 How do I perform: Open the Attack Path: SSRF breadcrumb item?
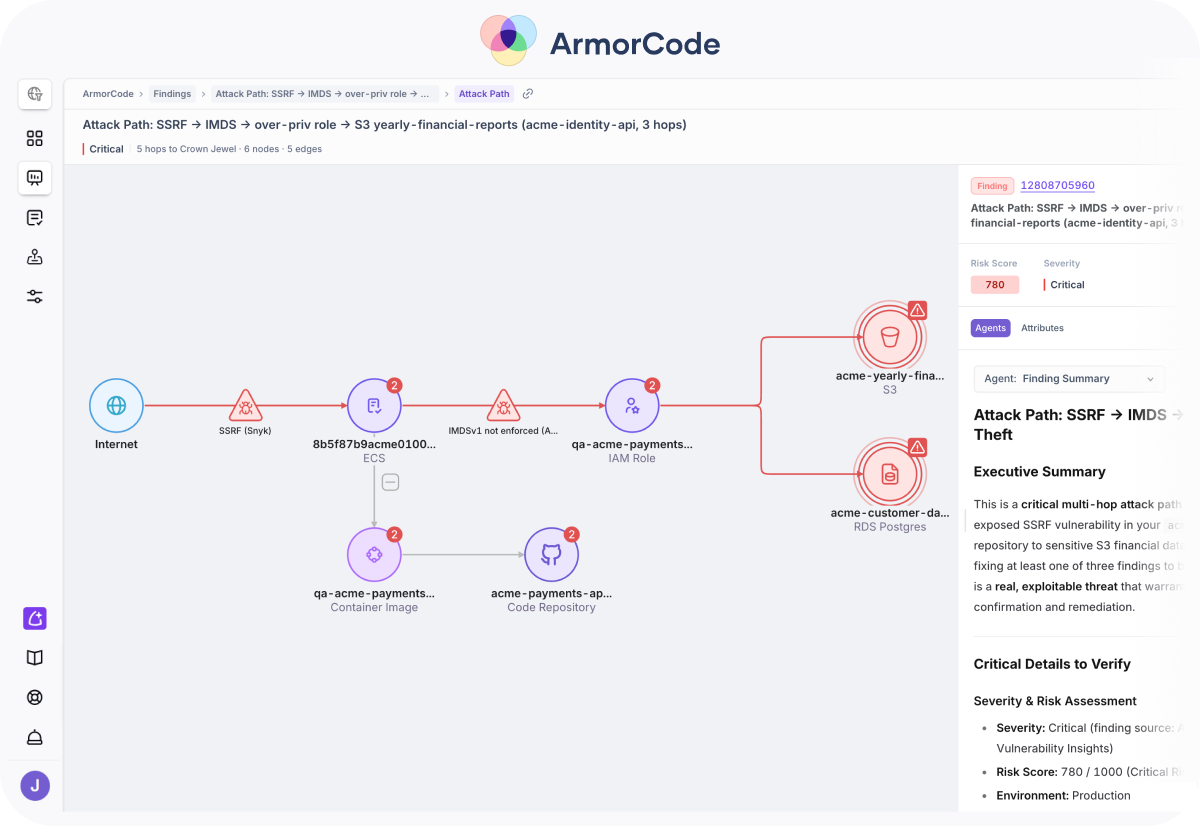click(323, 94)
